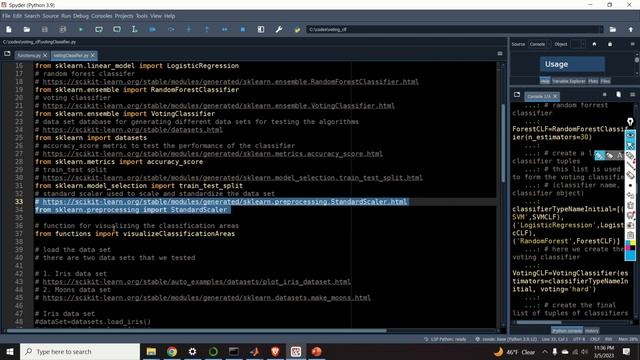
Task: Open the View menu
Action: 156,16
